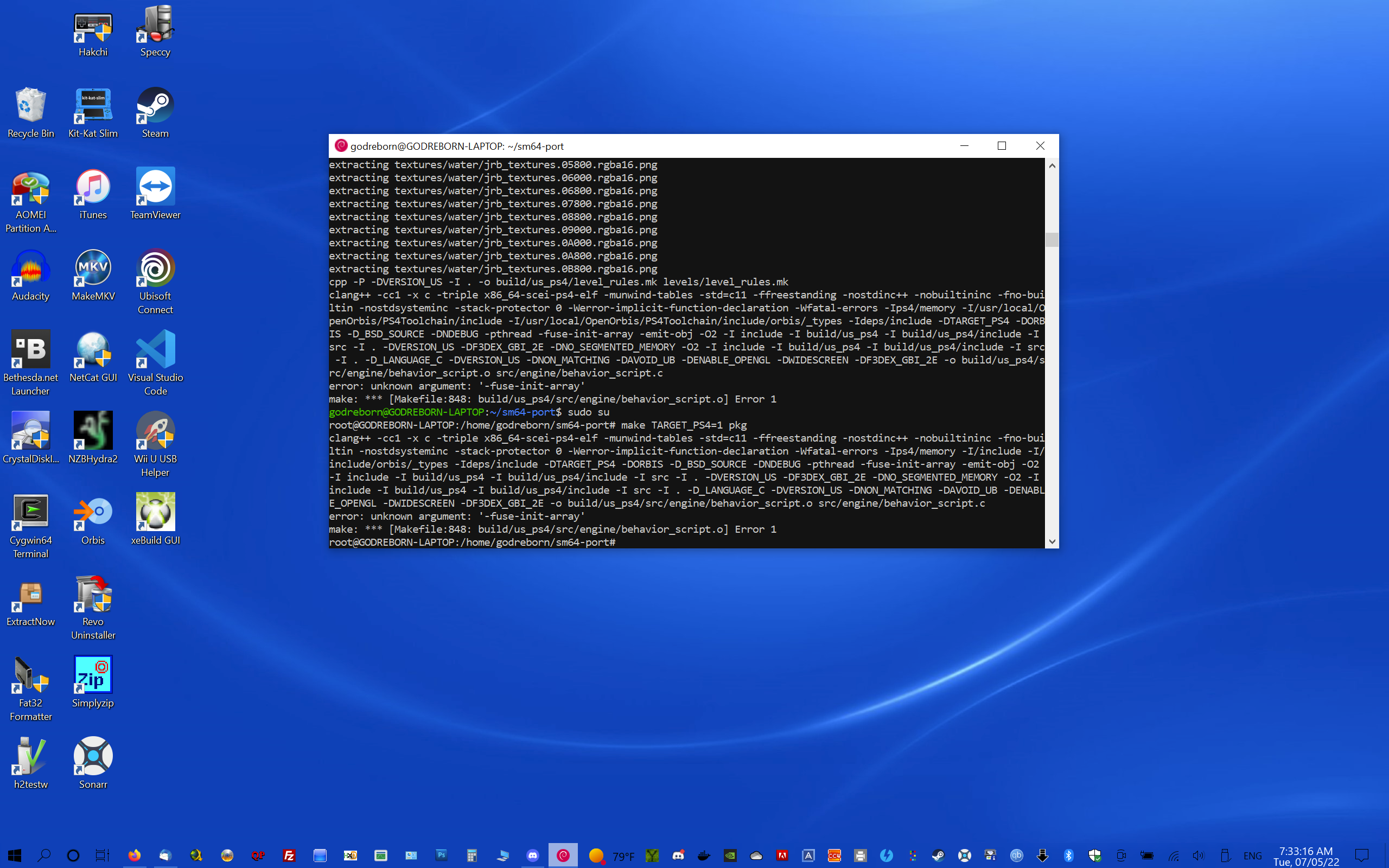Viewport: 1389px width, 868px height.
Task: Open the Cygwin64 Terminal shortcut
Action: coord(31,527)
